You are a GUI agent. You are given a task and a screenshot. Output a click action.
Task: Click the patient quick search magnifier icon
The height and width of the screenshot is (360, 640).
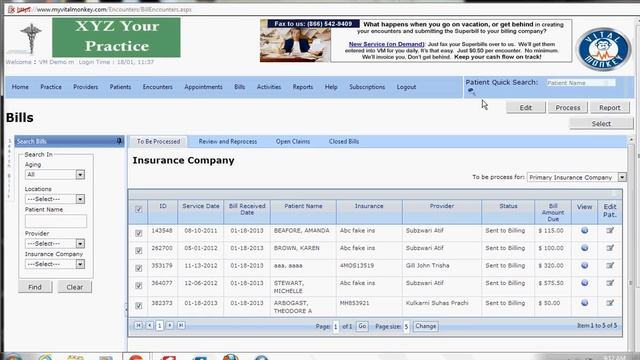(471, 91)
